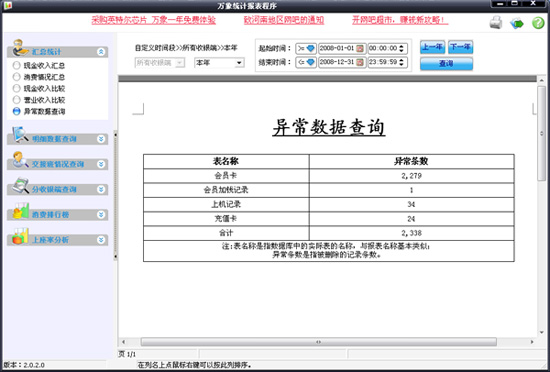
Task: Click the 2,279 value cell
Action: click(411, 176)
